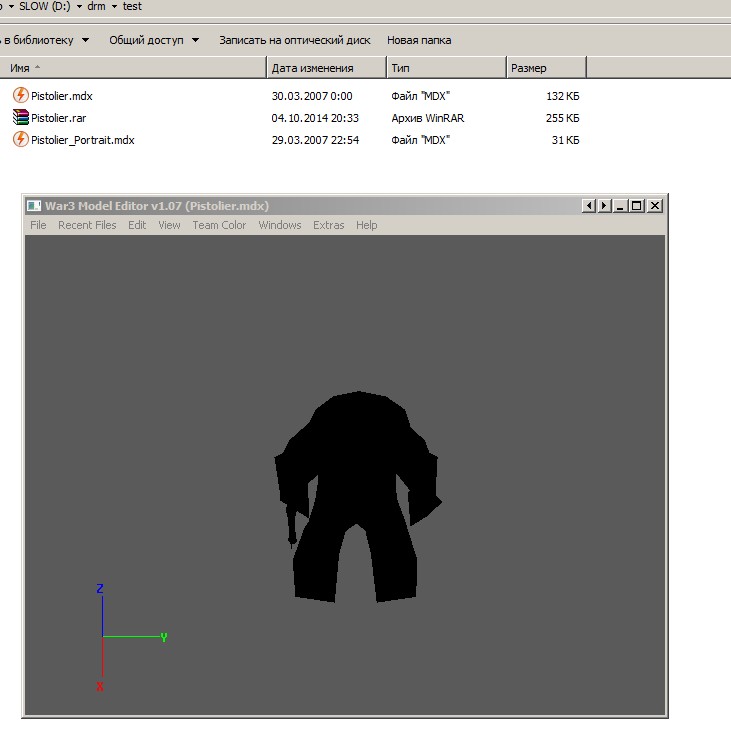This screenshot has width=731, height=737.
Task: Click the date 29.03.2007 22:54
Action: [x=315, y=140]
